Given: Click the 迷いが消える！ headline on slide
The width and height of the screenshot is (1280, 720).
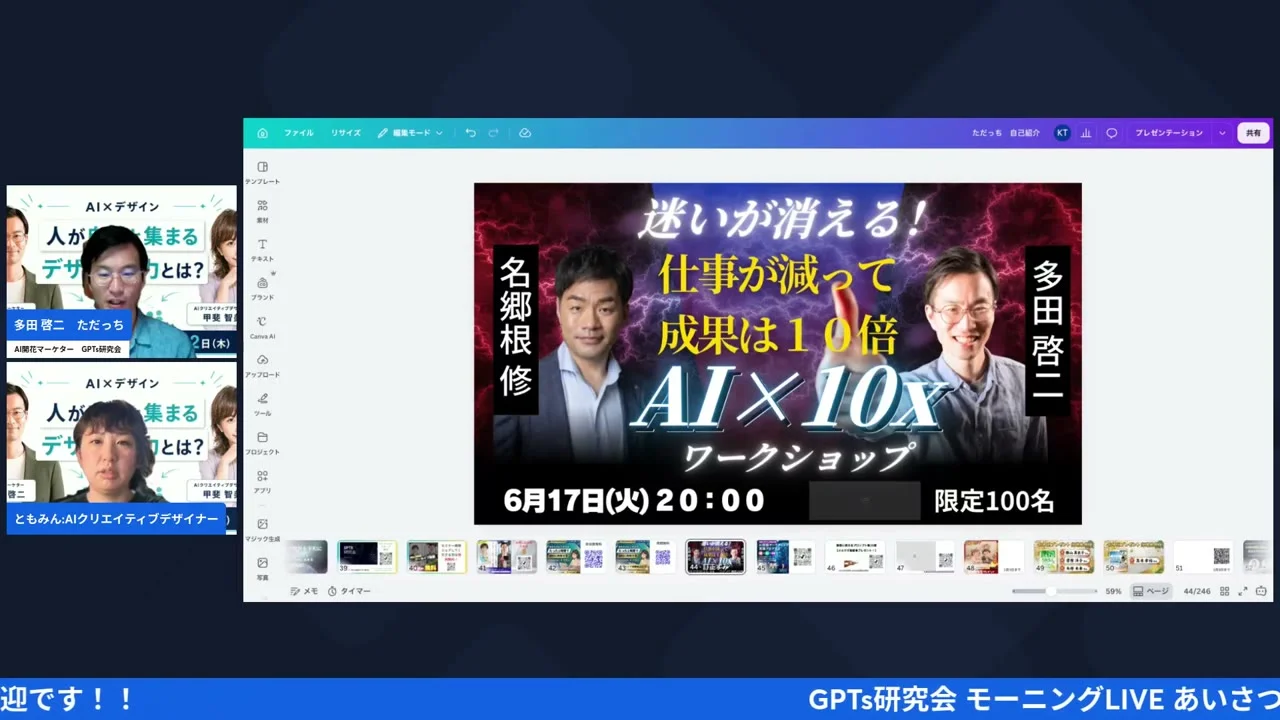Looking at the screenshot, I should pos(785,219).
